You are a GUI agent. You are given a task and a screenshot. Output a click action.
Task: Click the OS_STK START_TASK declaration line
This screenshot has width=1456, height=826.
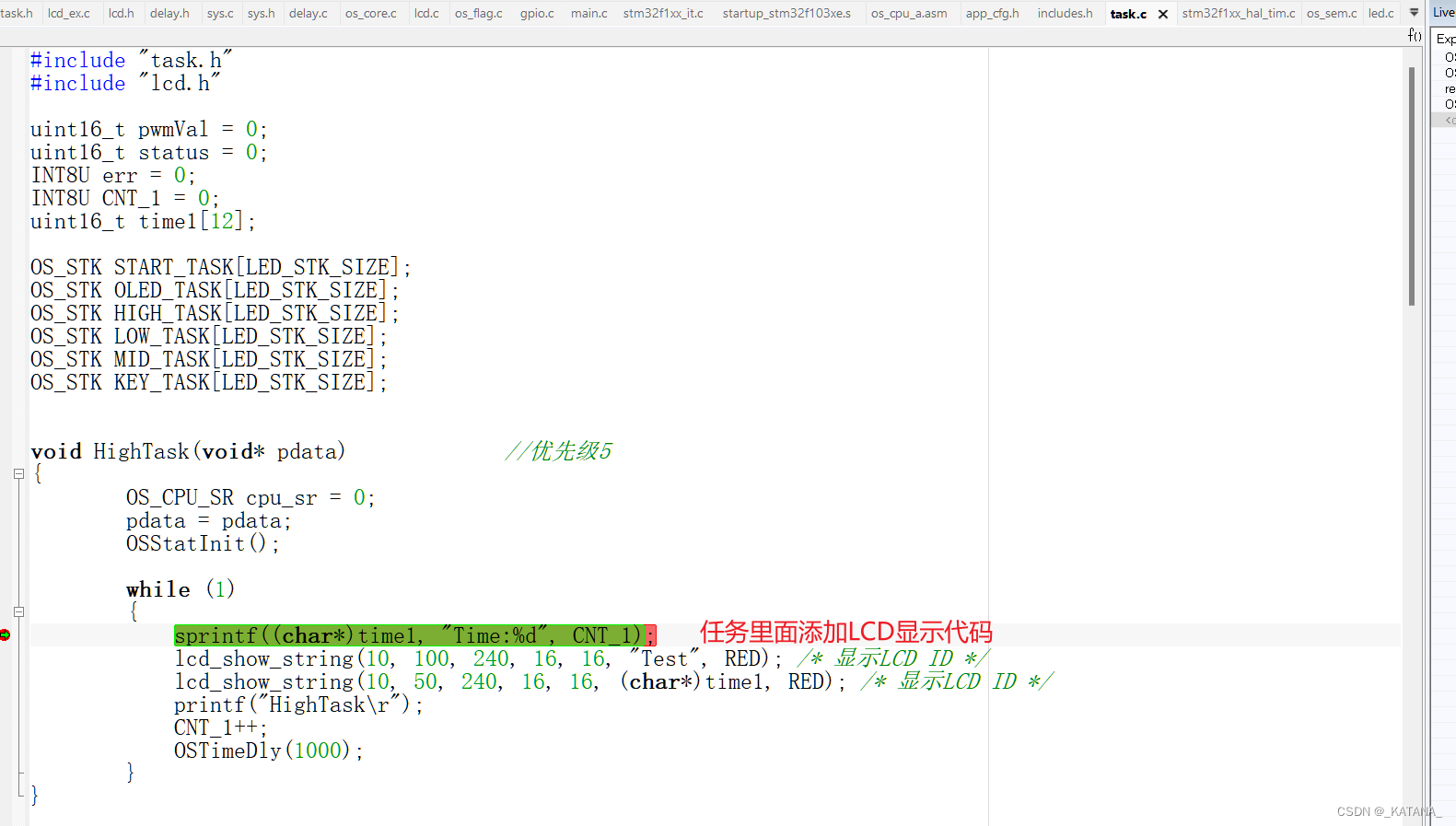pos(220,267)
